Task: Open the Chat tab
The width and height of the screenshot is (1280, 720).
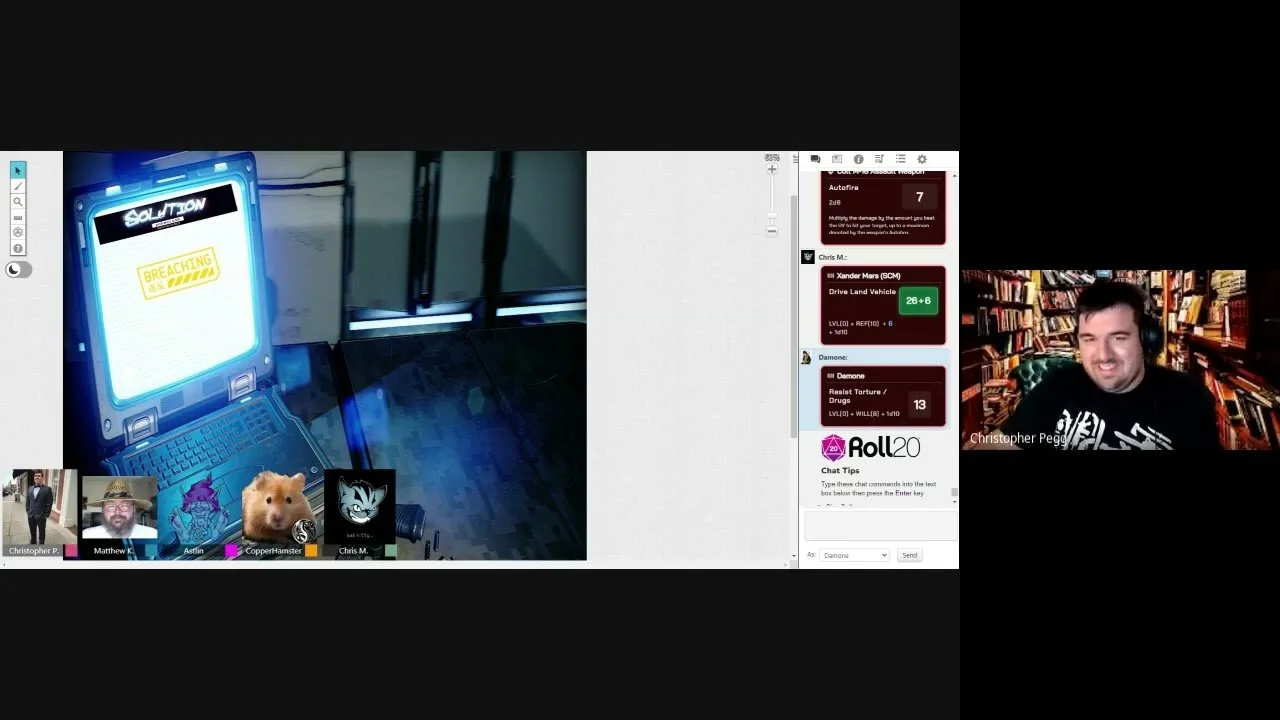Action: point(816,159)
